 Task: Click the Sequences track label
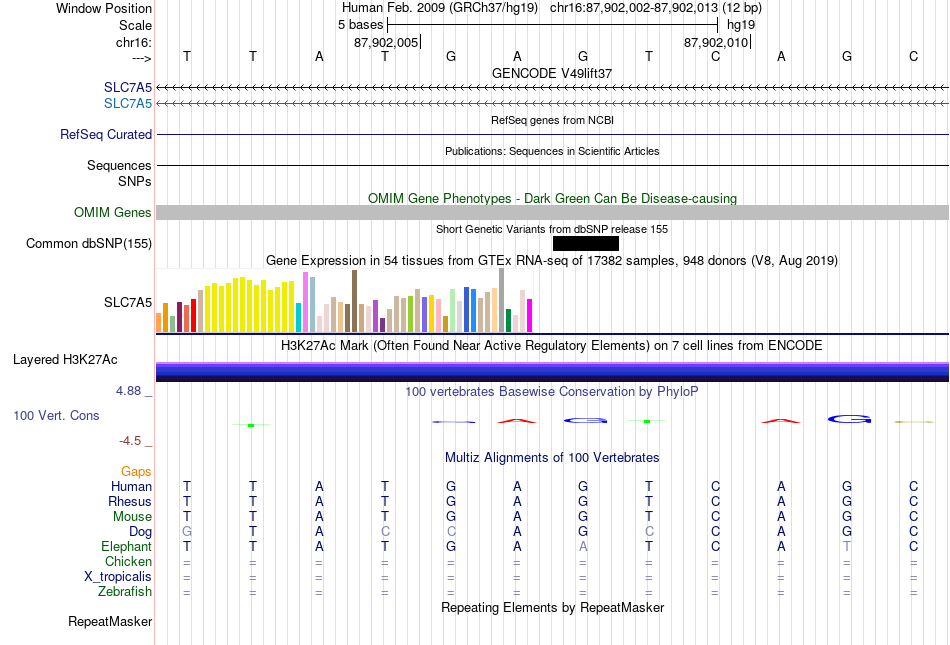coord(119,165)
